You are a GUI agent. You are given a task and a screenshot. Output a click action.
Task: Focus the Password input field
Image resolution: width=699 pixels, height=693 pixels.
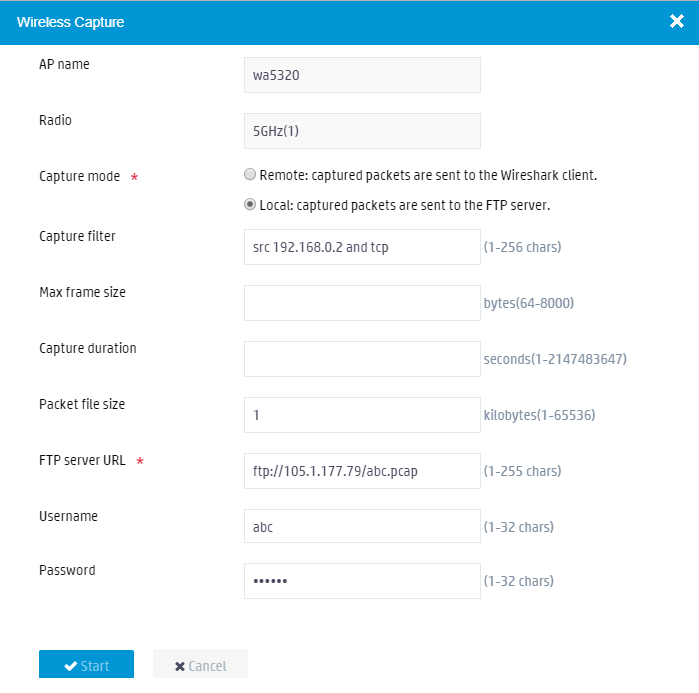(x=362, y=581)
